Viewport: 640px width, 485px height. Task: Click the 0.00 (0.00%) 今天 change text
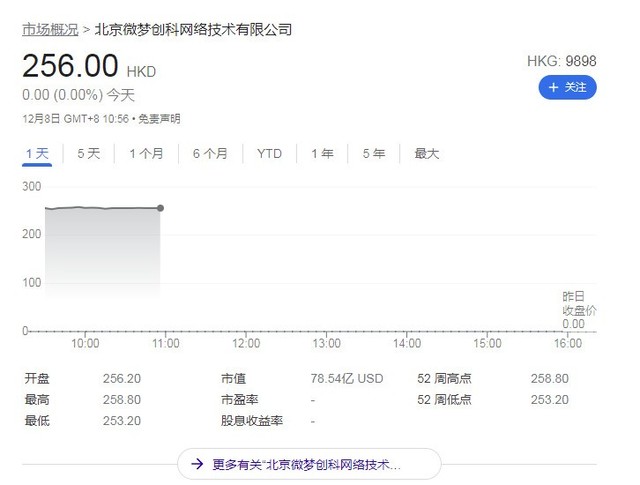(x=78, y=95)
